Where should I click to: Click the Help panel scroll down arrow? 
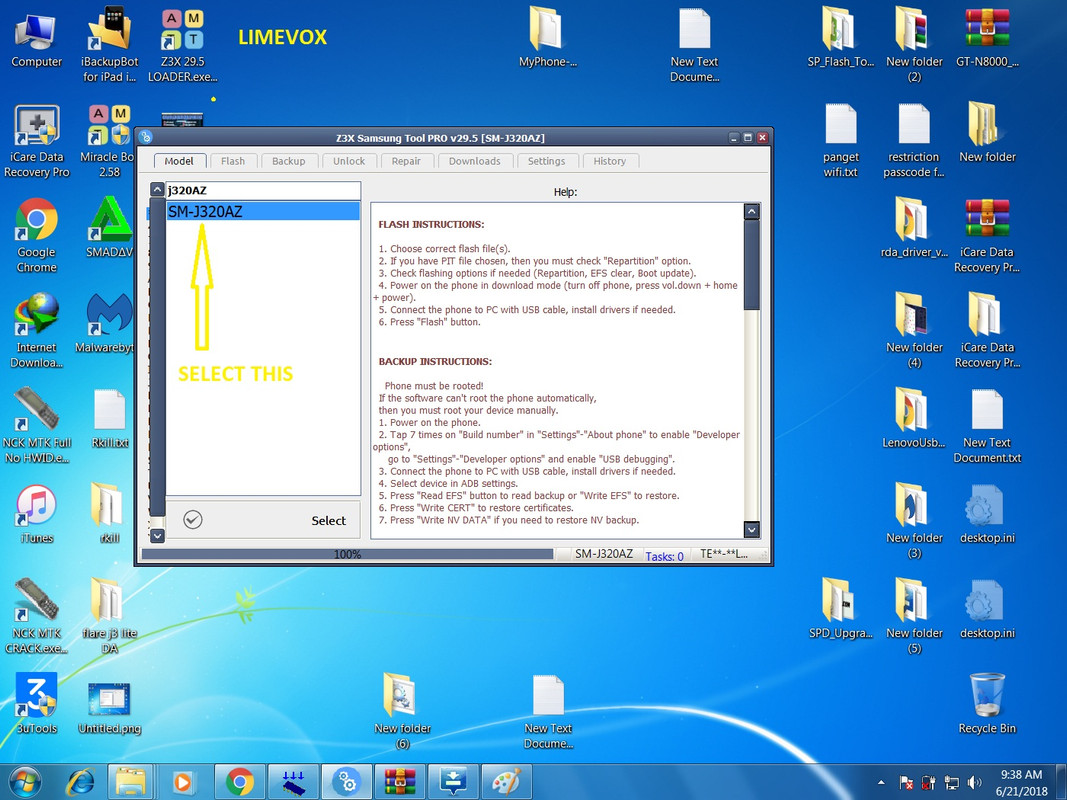coord(751,529)
